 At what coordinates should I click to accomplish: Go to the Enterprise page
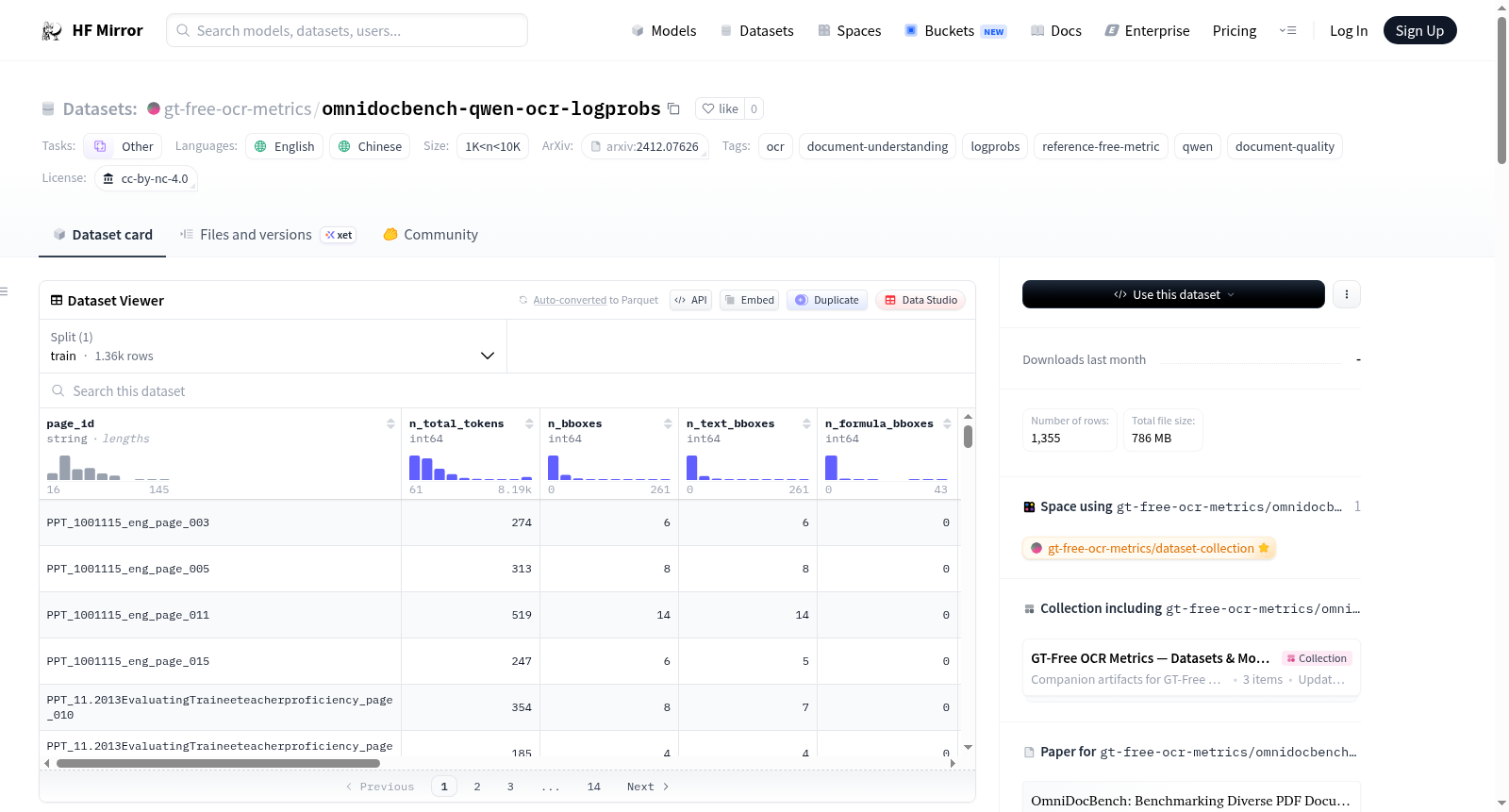[x=1147, y=30]
